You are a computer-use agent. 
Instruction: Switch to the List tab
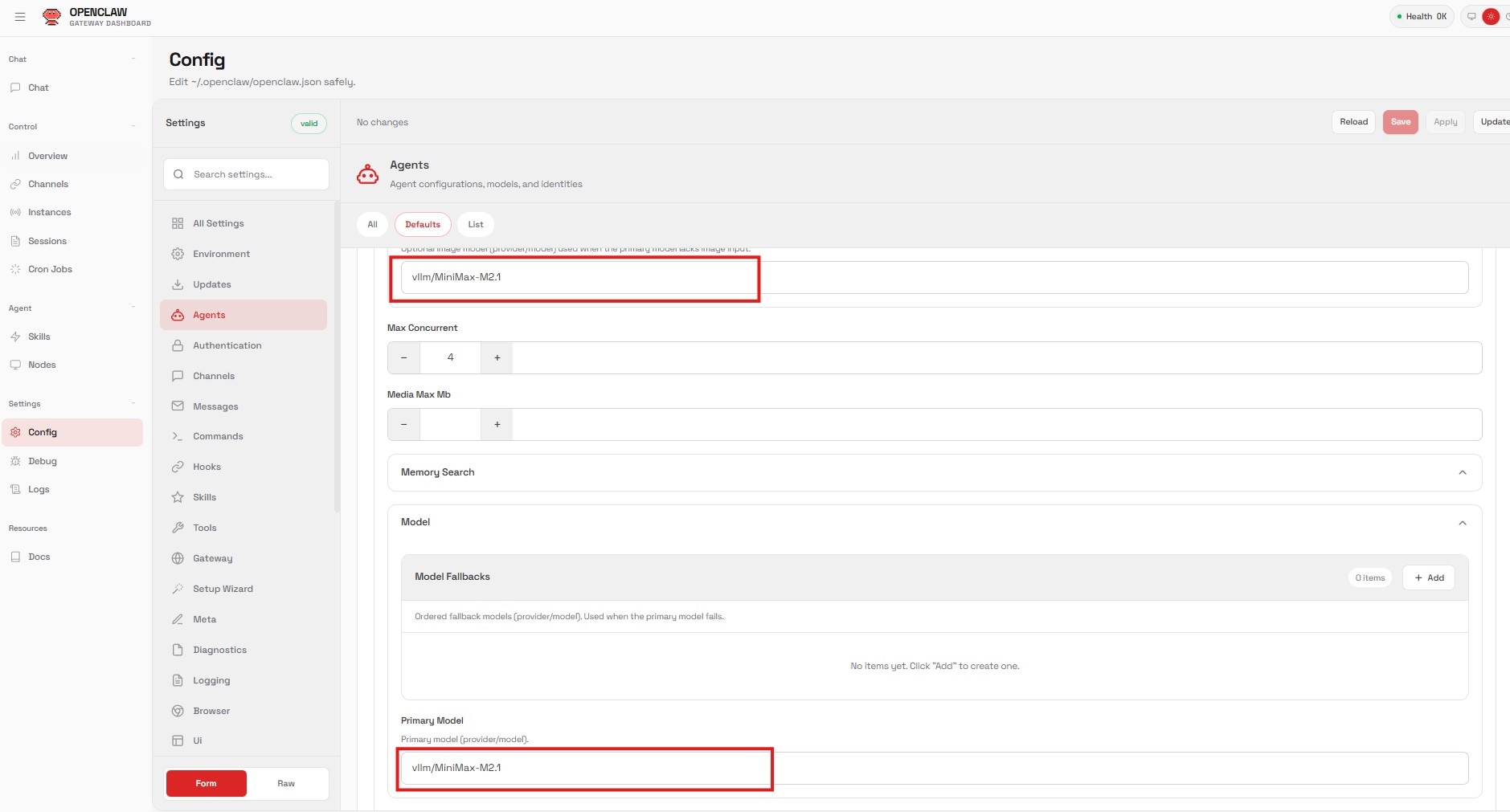[476, 224]
